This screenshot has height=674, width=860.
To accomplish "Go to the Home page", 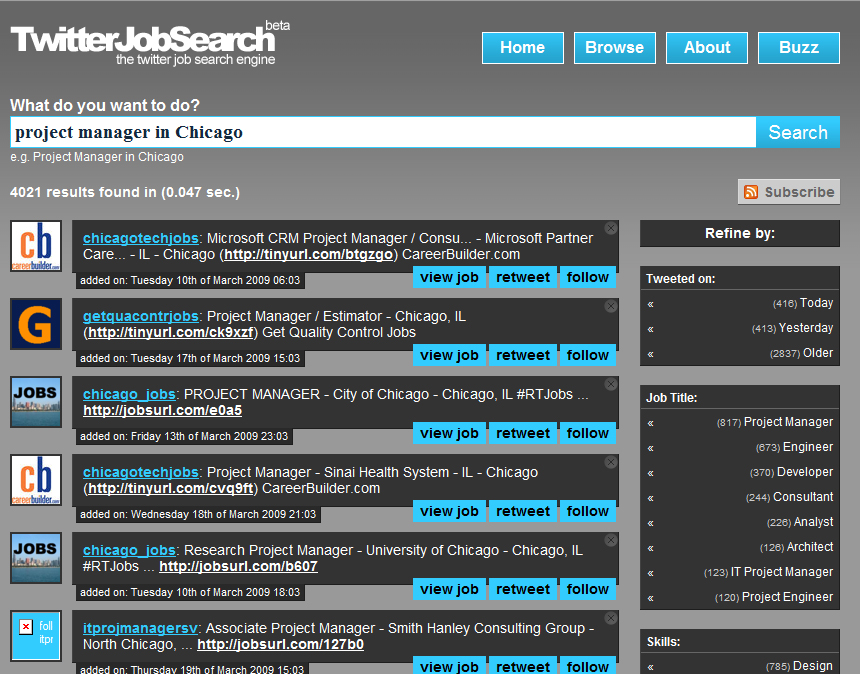I will pos(523,48).
